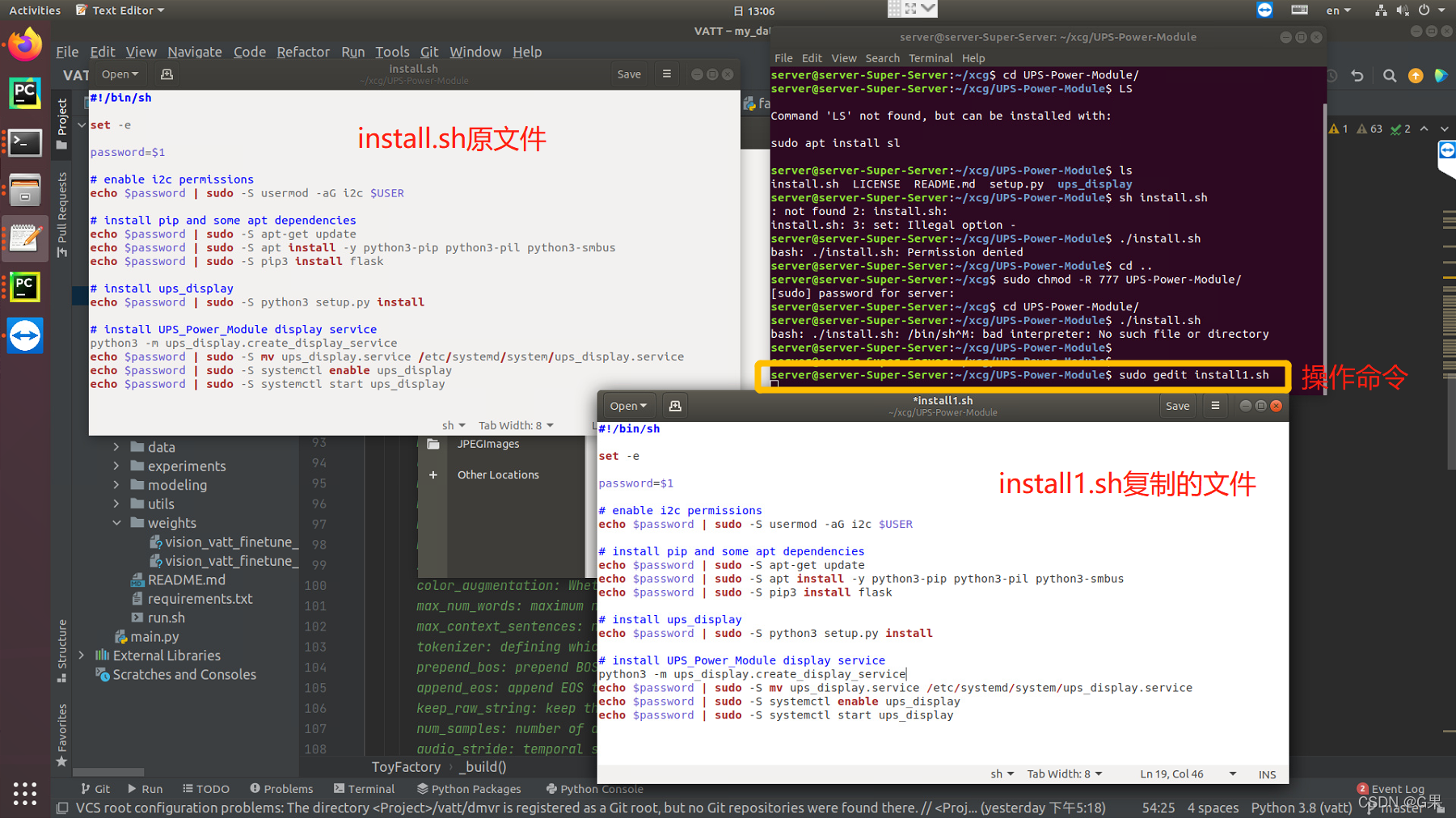This screenshot has height=818, width=1456.
Task: Click new document icon in install1.sh gedit
Action: [675, 406]
